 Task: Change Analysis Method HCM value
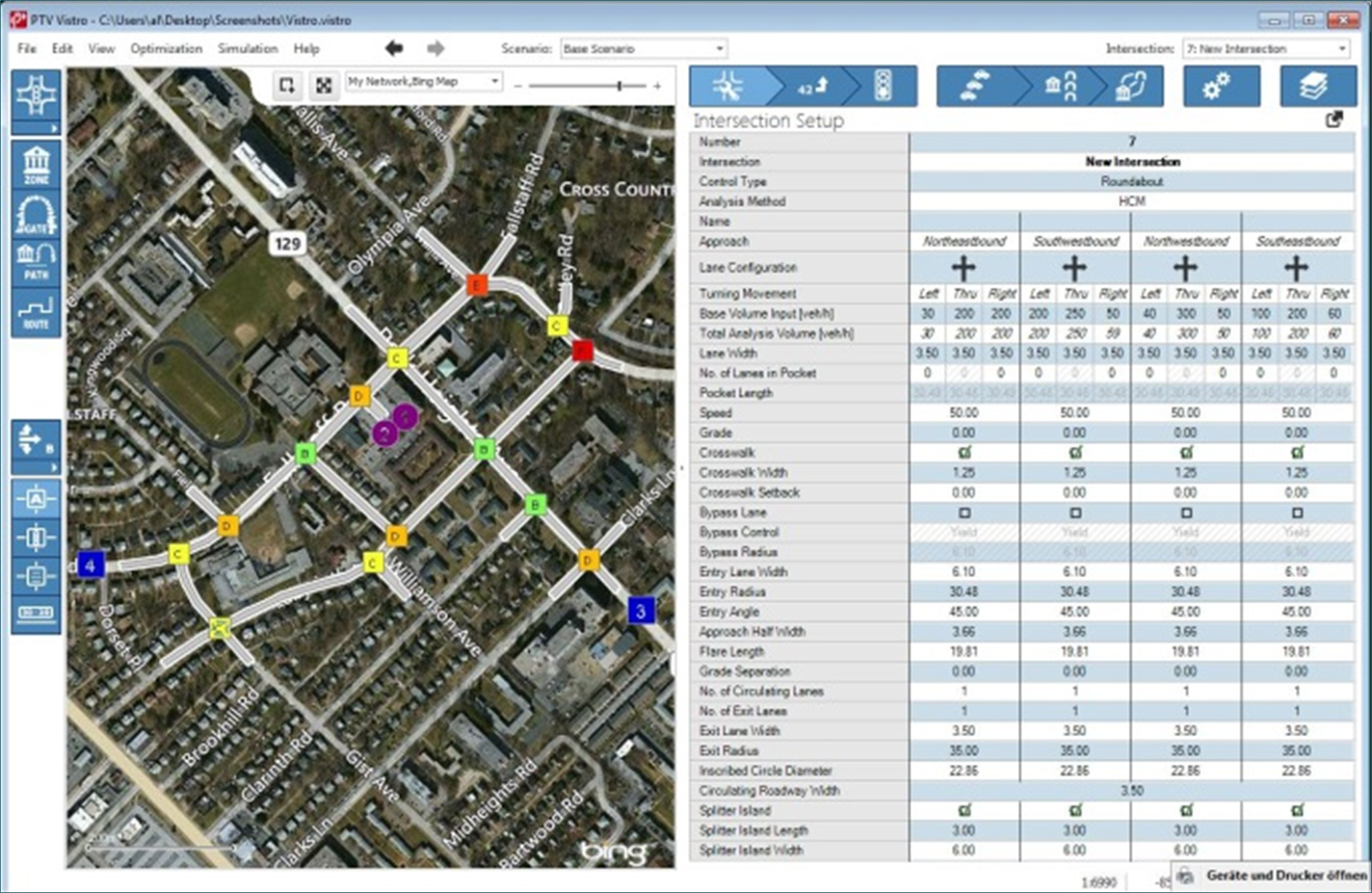click(x=1132, y=201)
